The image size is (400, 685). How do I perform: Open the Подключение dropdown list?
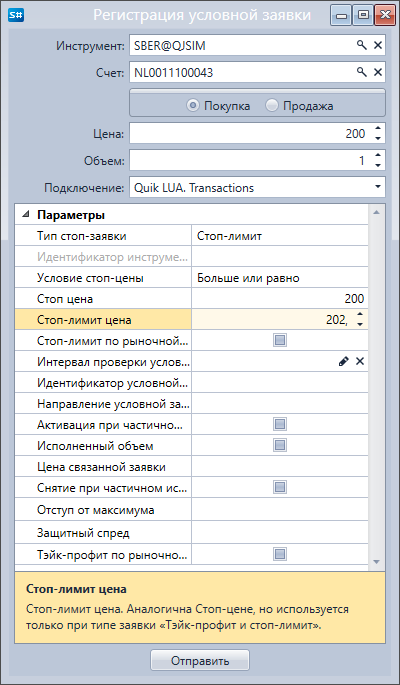coord(377,187)
